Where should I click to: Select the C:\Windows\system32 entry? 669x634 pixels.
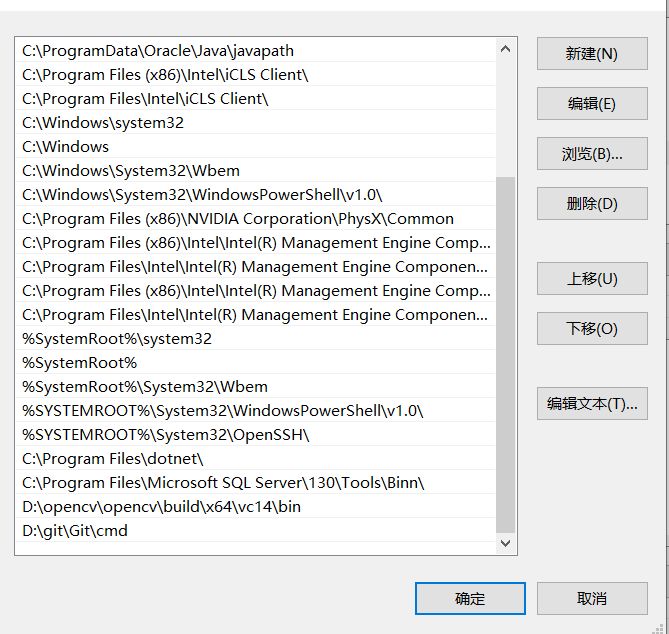click(x=256, y=123)
